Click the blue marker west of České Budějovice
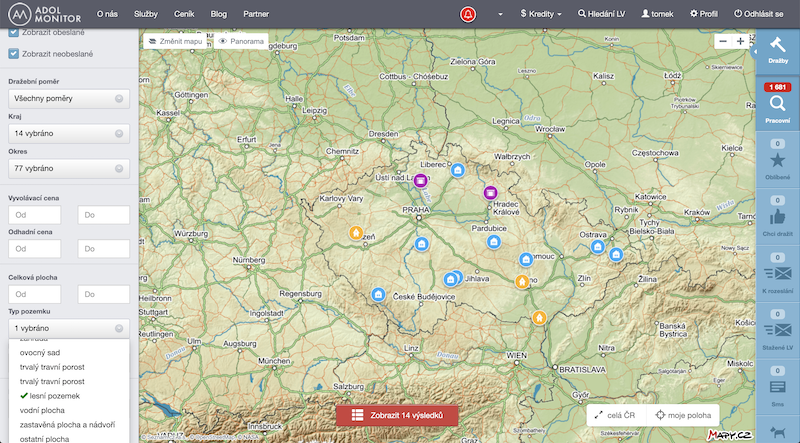The image size is (800, 443). pos(378,294)
